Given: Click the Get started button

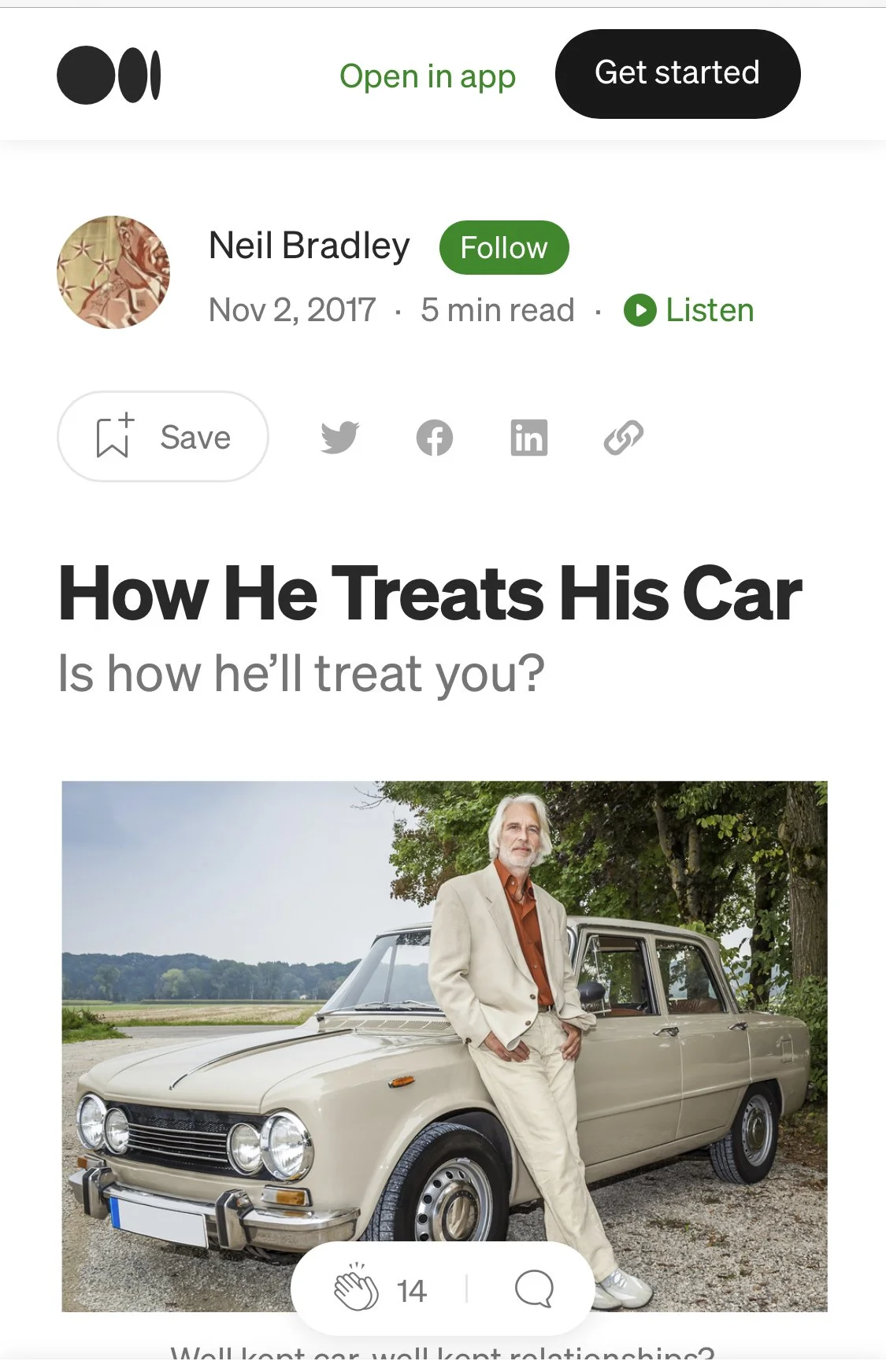Looking at the screenshot, I should pos(677,74).
